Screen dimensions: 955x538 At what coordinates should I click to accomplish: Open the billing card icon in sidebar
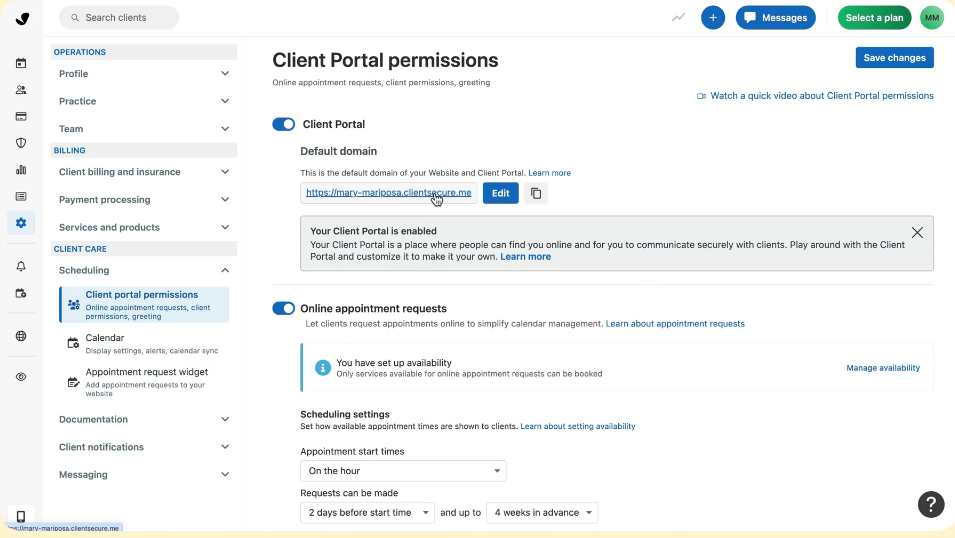(21, 116)
